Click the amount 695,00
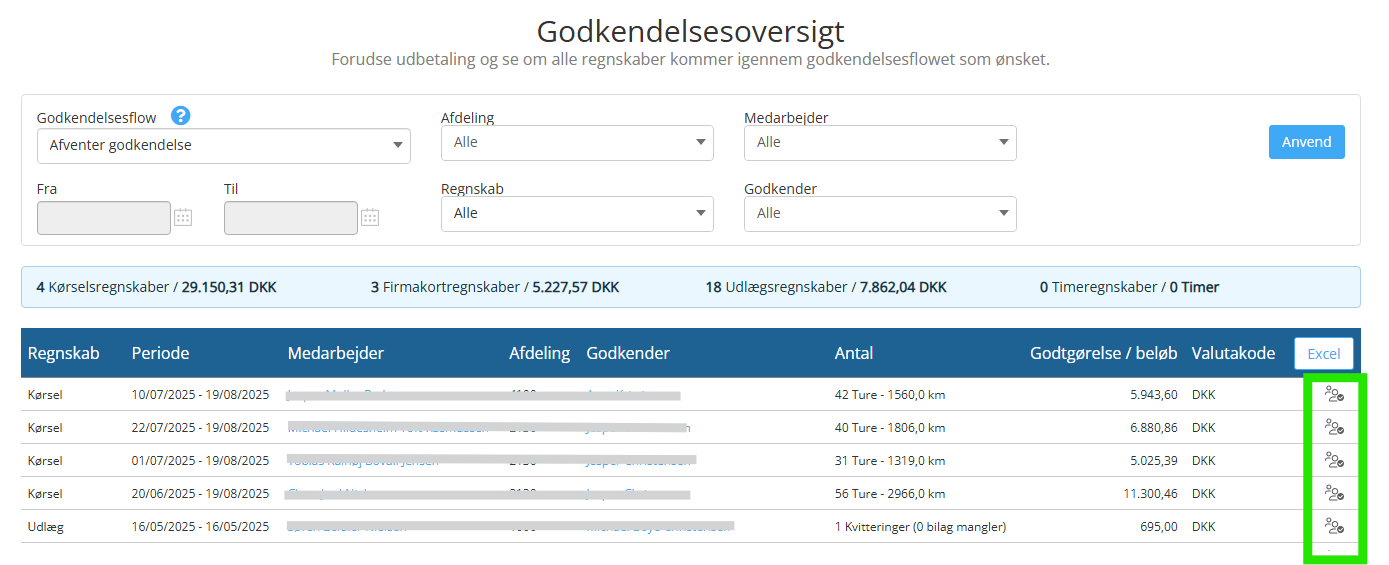The width and height of the screenshot is (1389, 565). [1159, 527]
